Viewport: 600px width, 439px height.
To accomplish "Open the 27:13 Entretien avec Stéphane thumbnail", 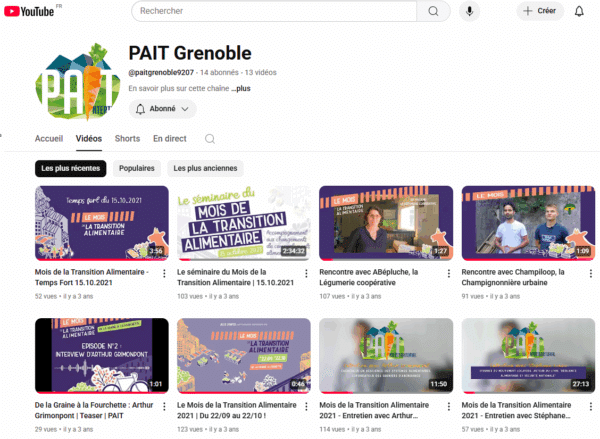I will click(x=528, y=356).
